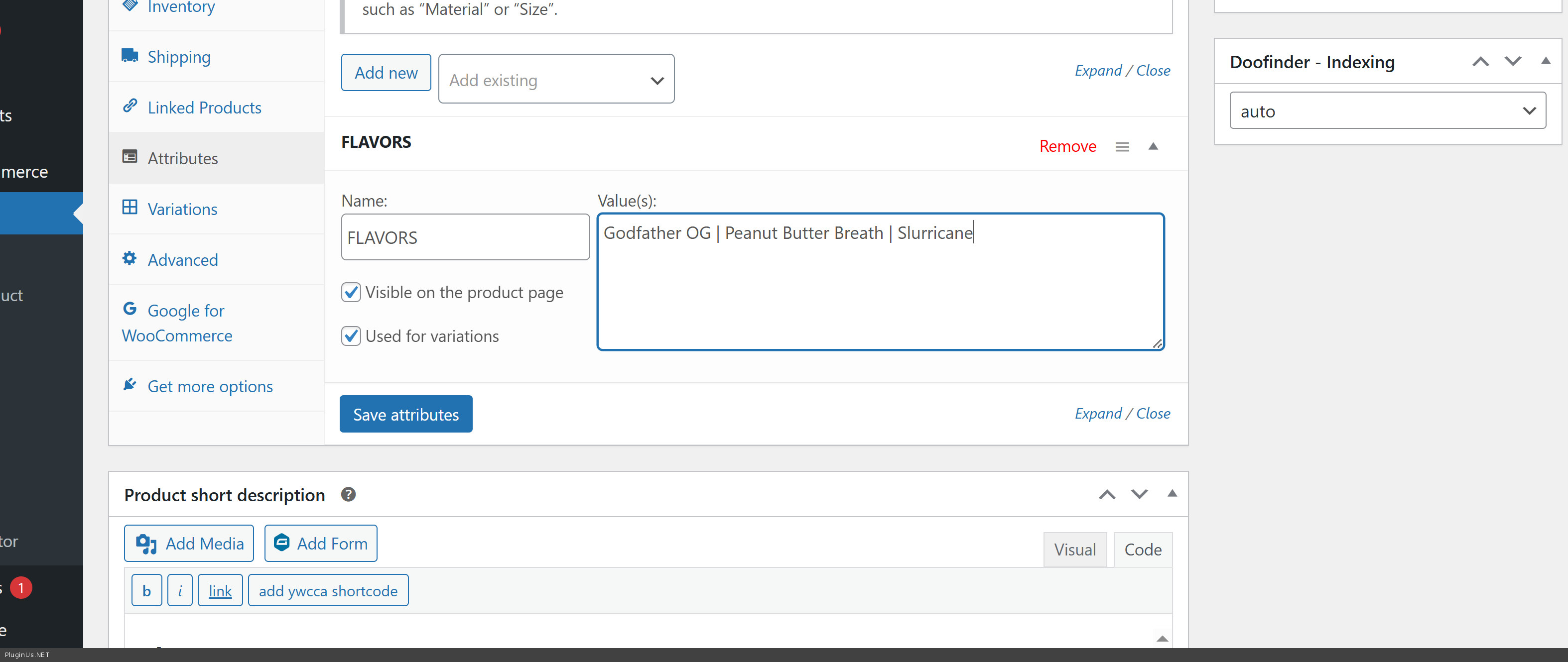This screenshot has height=662, width=1568.
Task: Click the Linked Products chain icon
Action: click(129, 106)
